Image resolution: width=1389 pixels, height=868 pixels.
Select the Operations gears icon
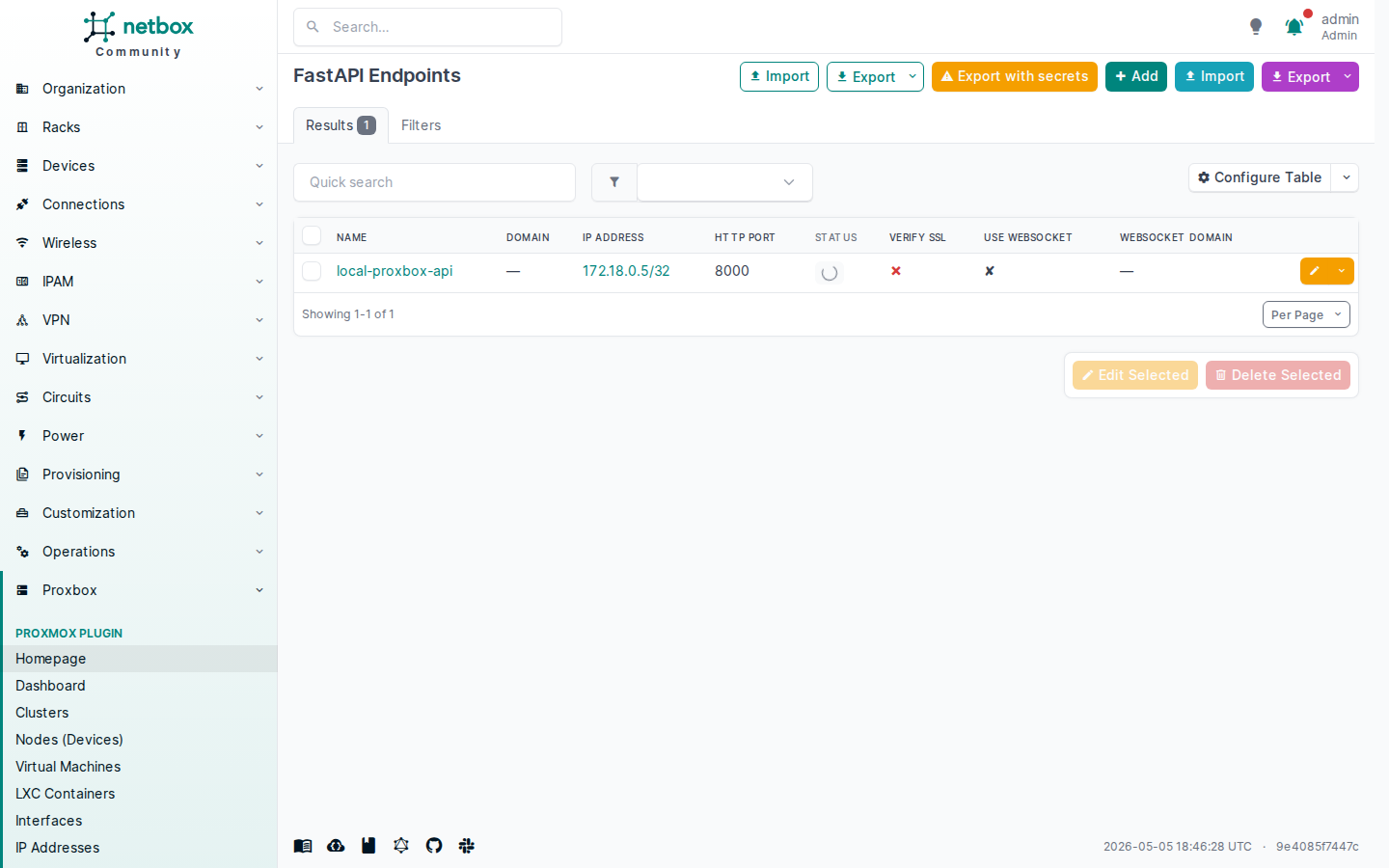(x=22, y=552)
